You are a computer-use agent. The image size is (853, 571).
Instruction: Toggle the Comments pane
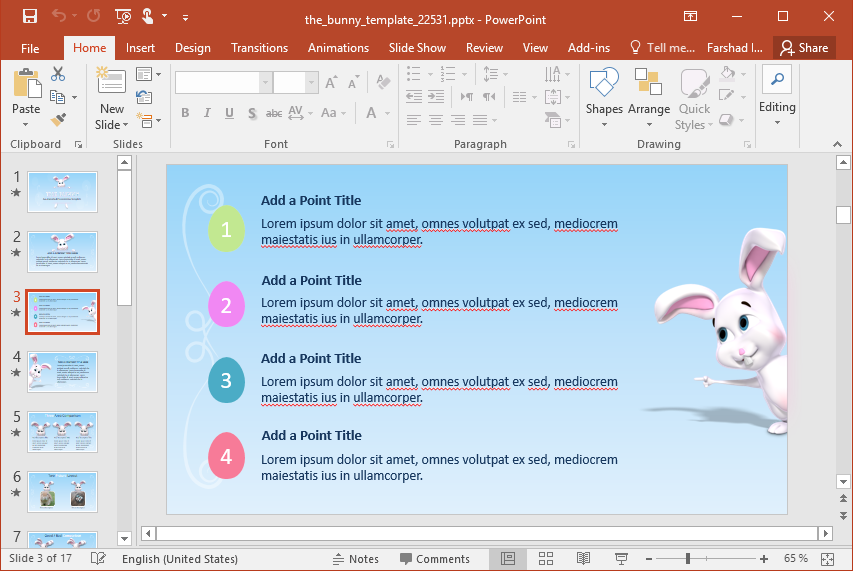(x=435, y=559)
